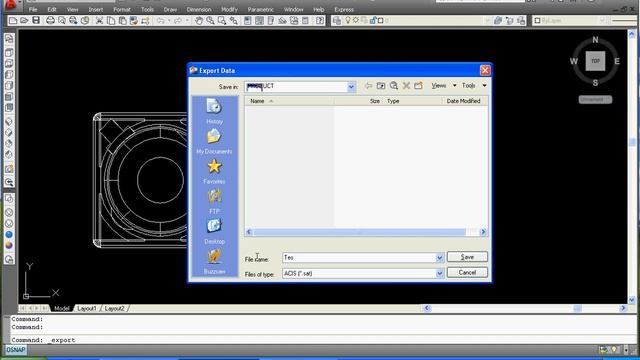This screenshot has width=640, height=360.
Task: Click the Zoom Window toolbar icon
Action: [x=222, y=20]
